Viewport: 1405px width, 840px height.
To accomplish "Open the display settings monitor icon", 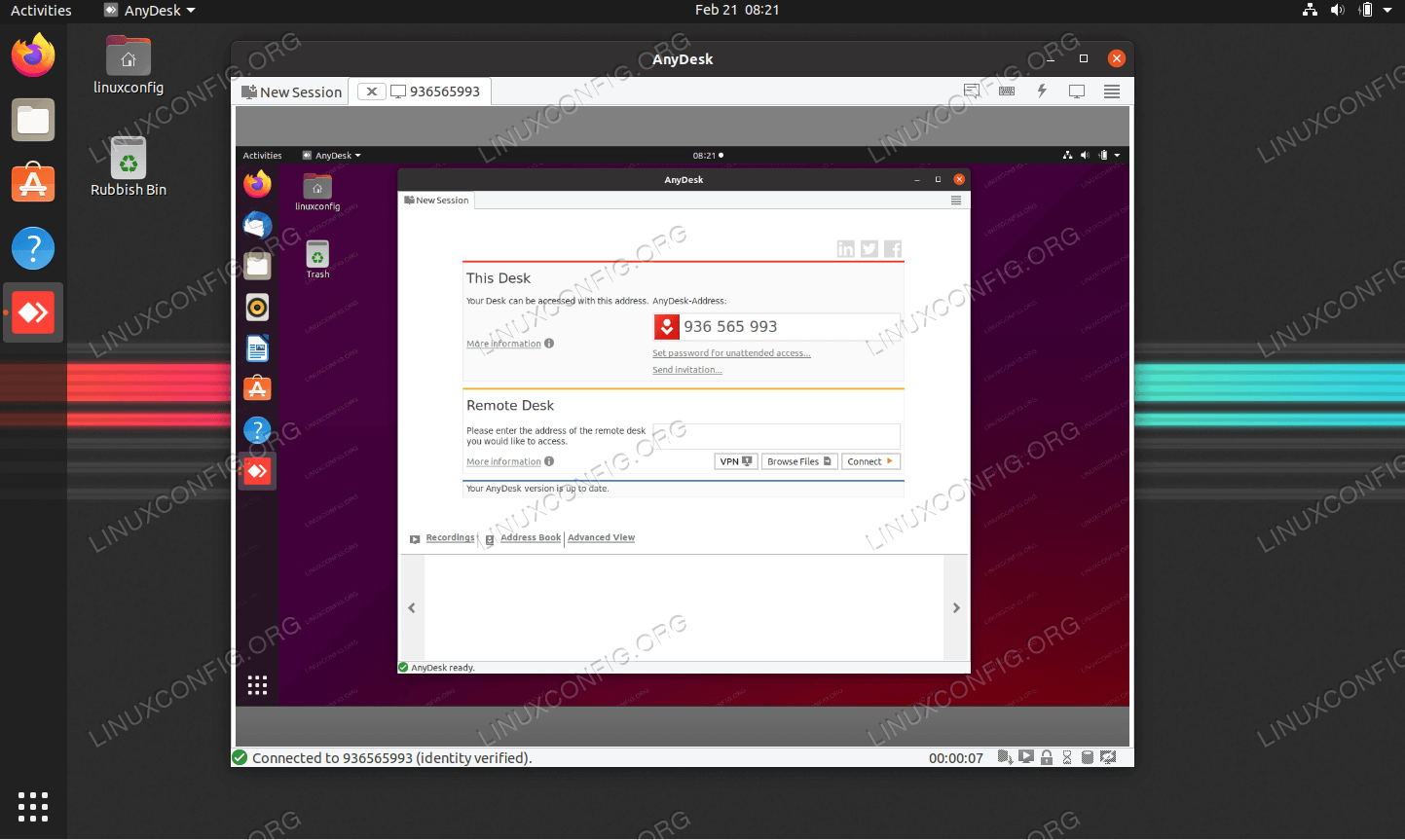I will pyautogui.click(x=1077, y=91).
